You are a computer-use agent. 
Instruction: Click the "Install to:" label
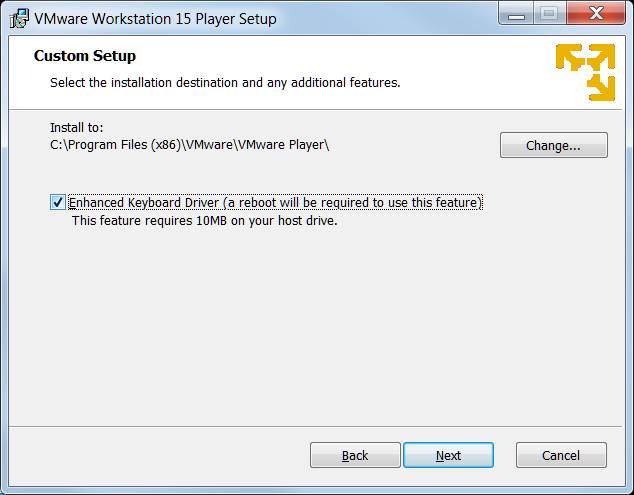coord(77,127)
